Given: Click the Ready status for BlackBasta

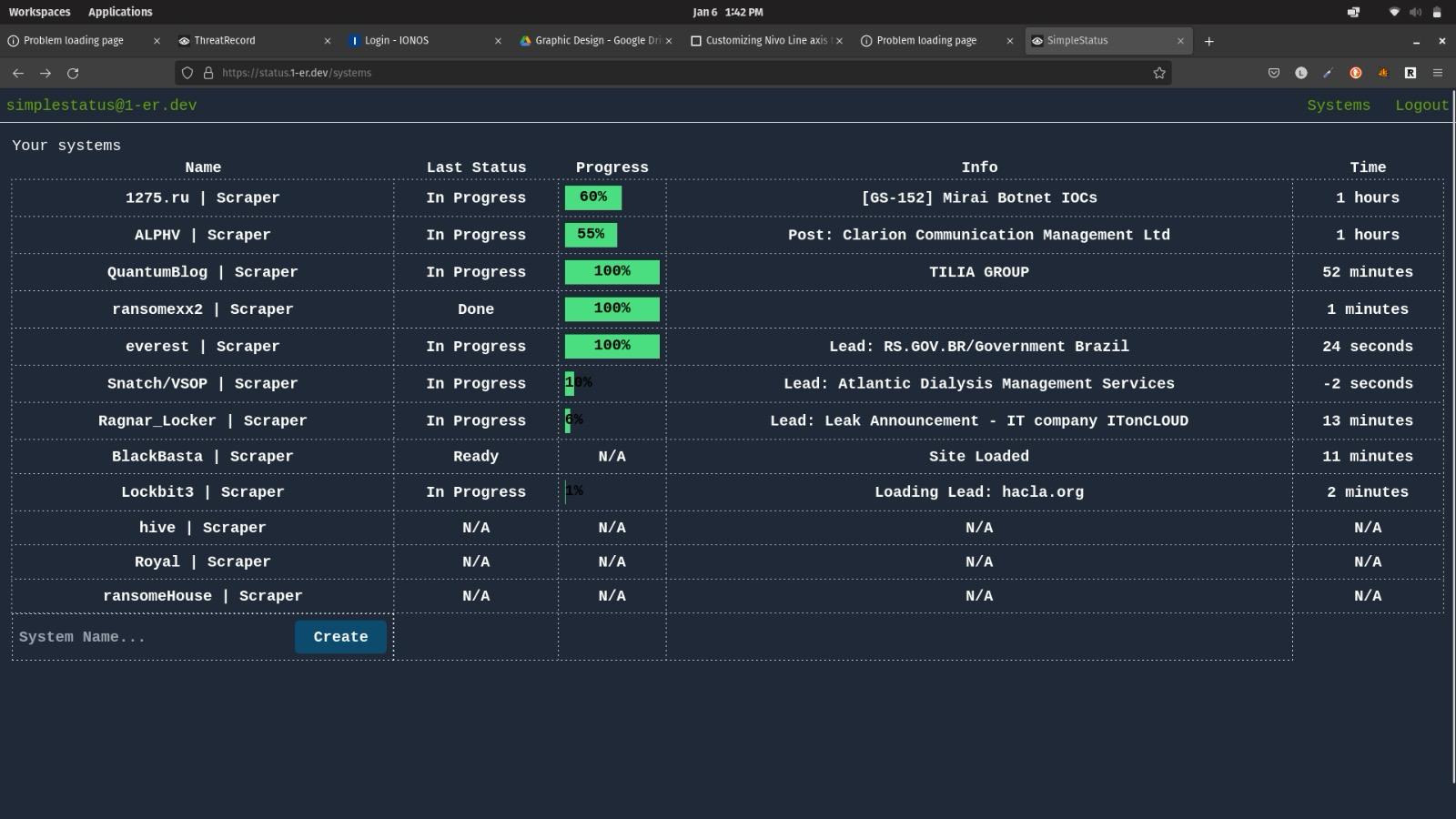Looking at the screenshot, I should (476, 457).
